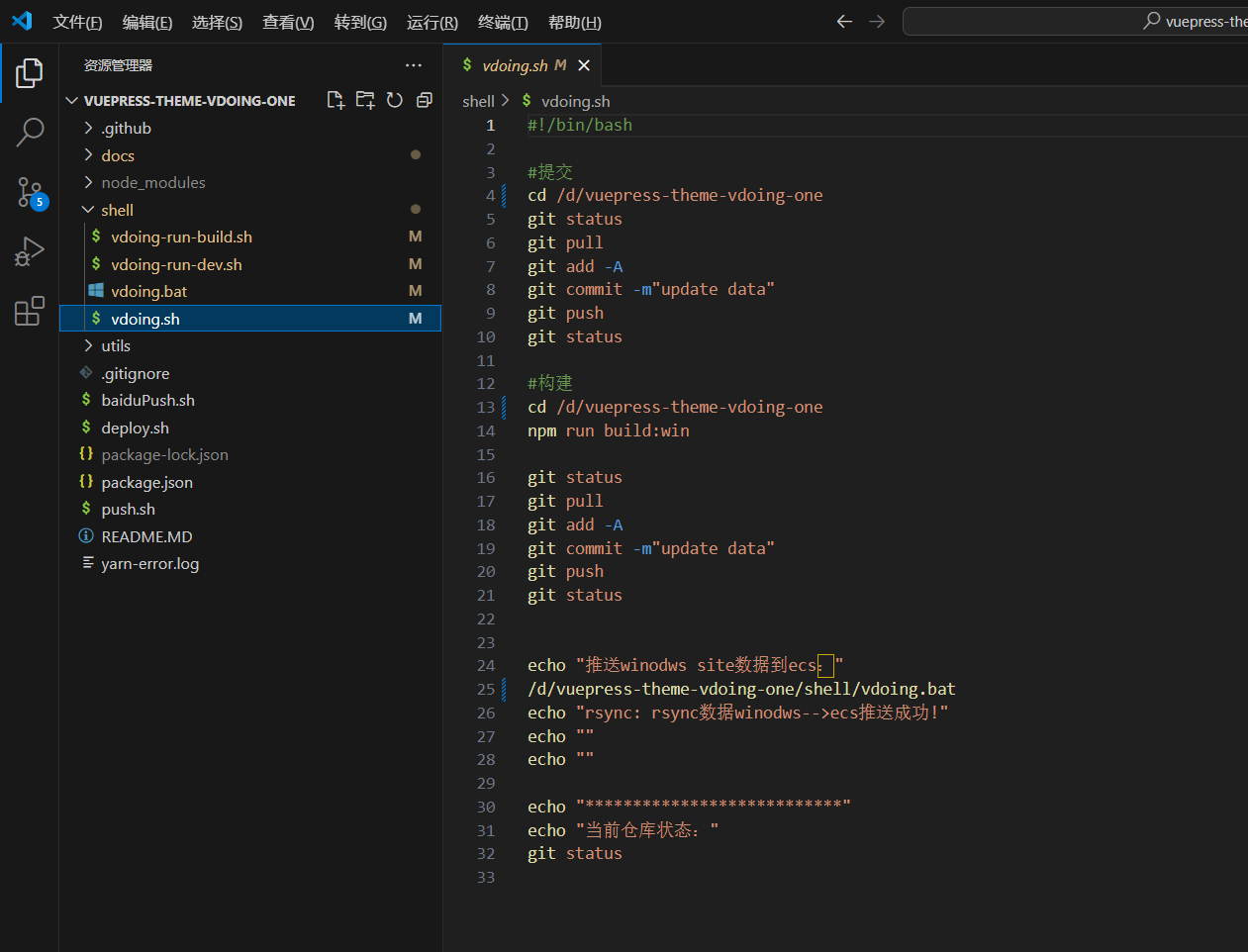This screenshot has width=1248, height=952.
Task: Place cursor on the #!/bin/bash line
Action: point(580,125)
